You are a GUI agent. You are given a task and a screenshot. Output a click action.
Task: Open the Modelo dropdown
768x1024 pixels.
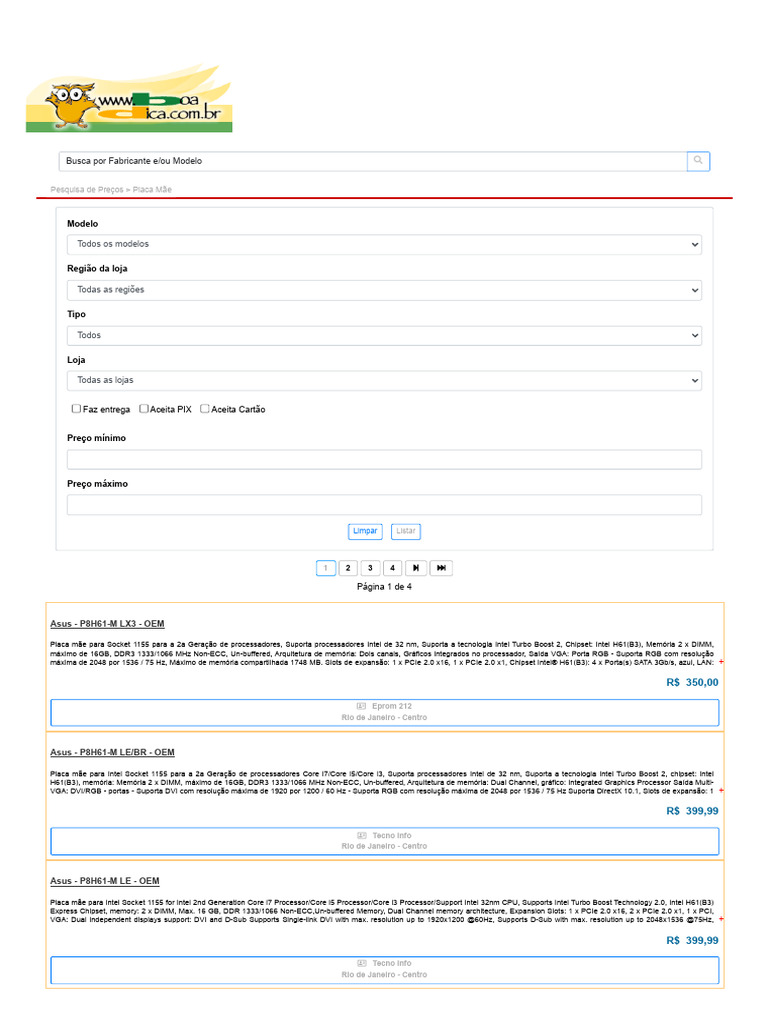tap(384, 244)
